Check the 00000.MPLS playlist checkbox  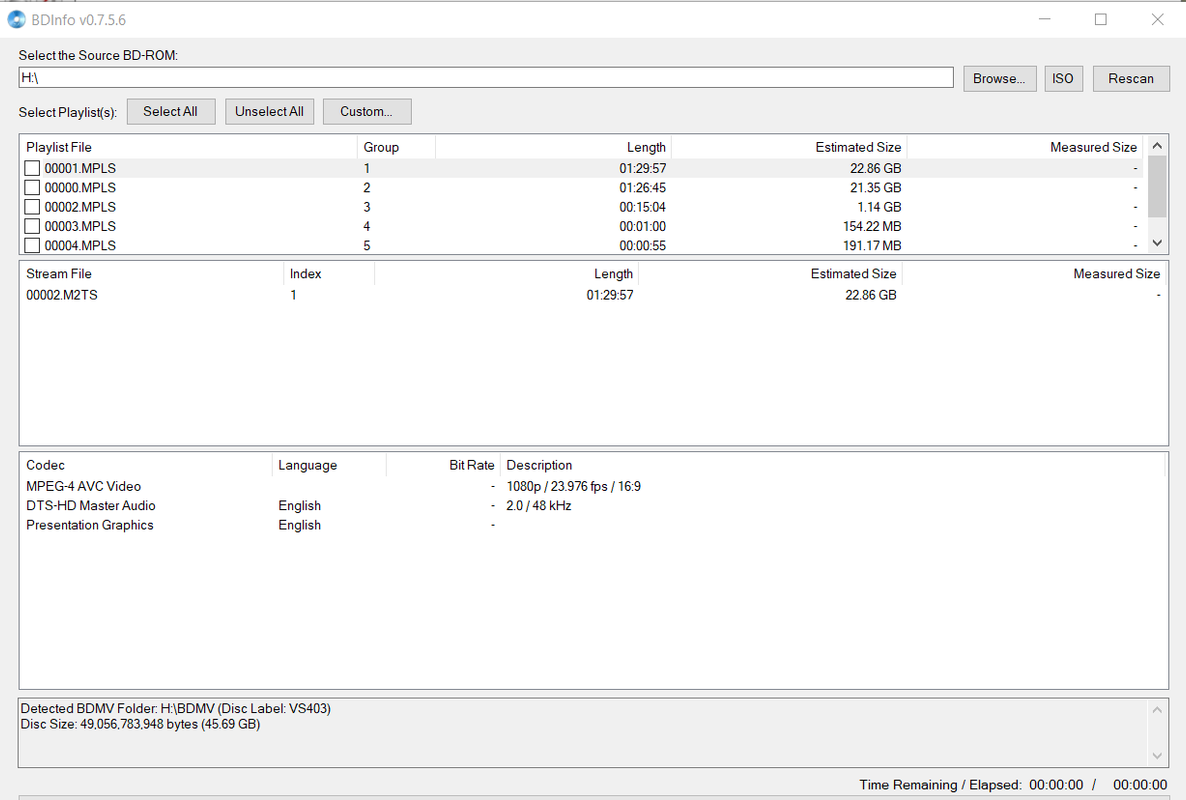(32, 188)
